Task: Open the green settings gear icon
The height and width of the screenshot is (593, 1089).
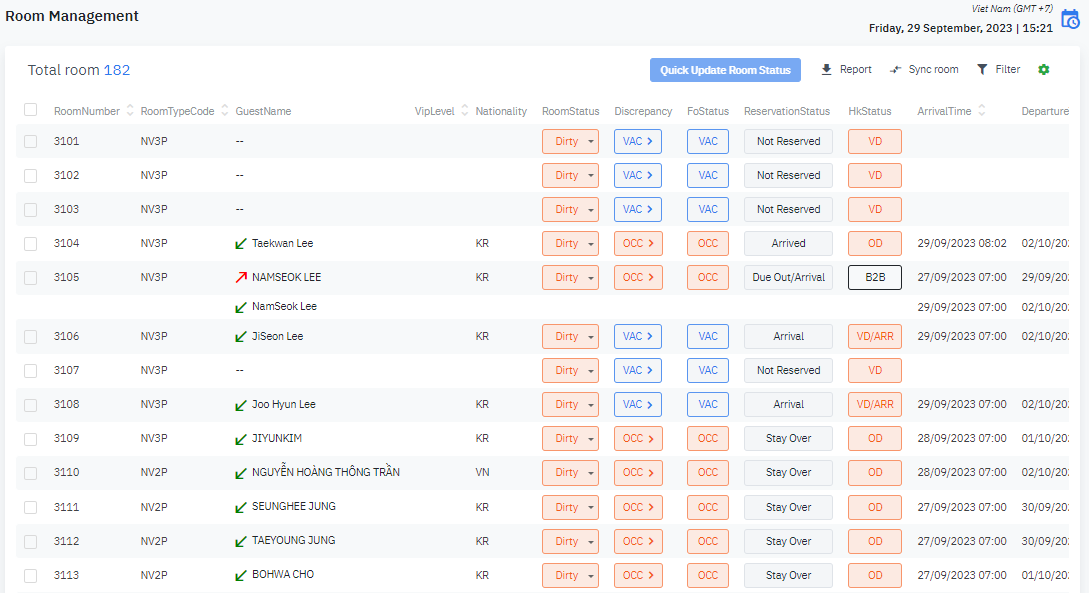Action: (x=1044, y=70)
